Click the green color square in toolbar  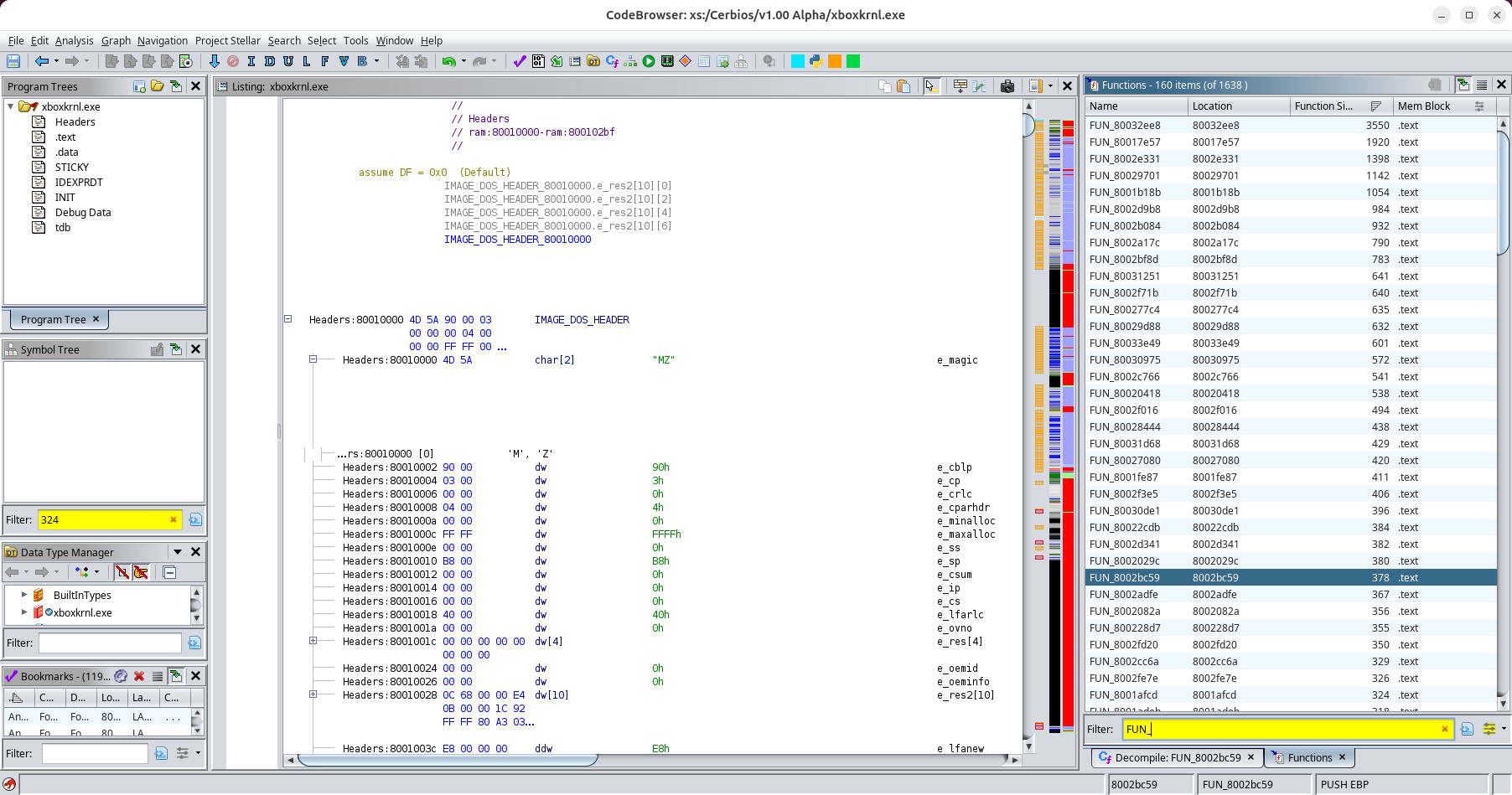853,61
